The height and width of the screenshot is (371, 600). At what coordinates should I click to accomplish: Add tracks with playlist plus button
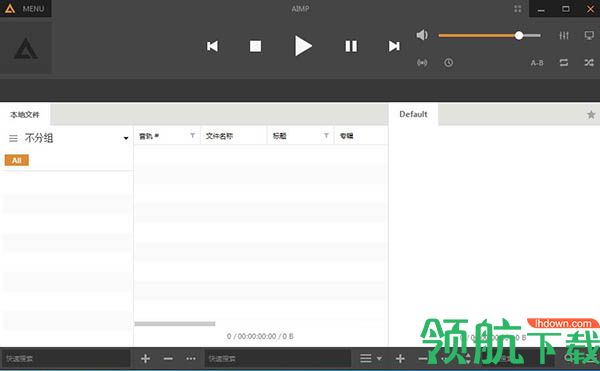[x=400, y=358]
